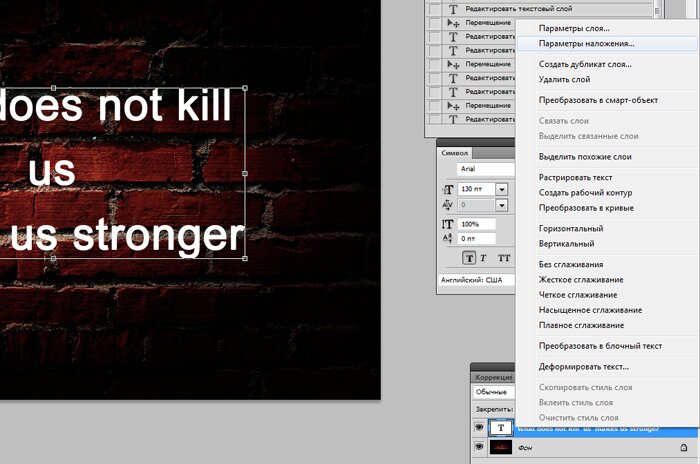The width and height of the screenshot is (700, 464).
Task: Click the 100% vertical scale field
Action: click(x=476, y=224)
